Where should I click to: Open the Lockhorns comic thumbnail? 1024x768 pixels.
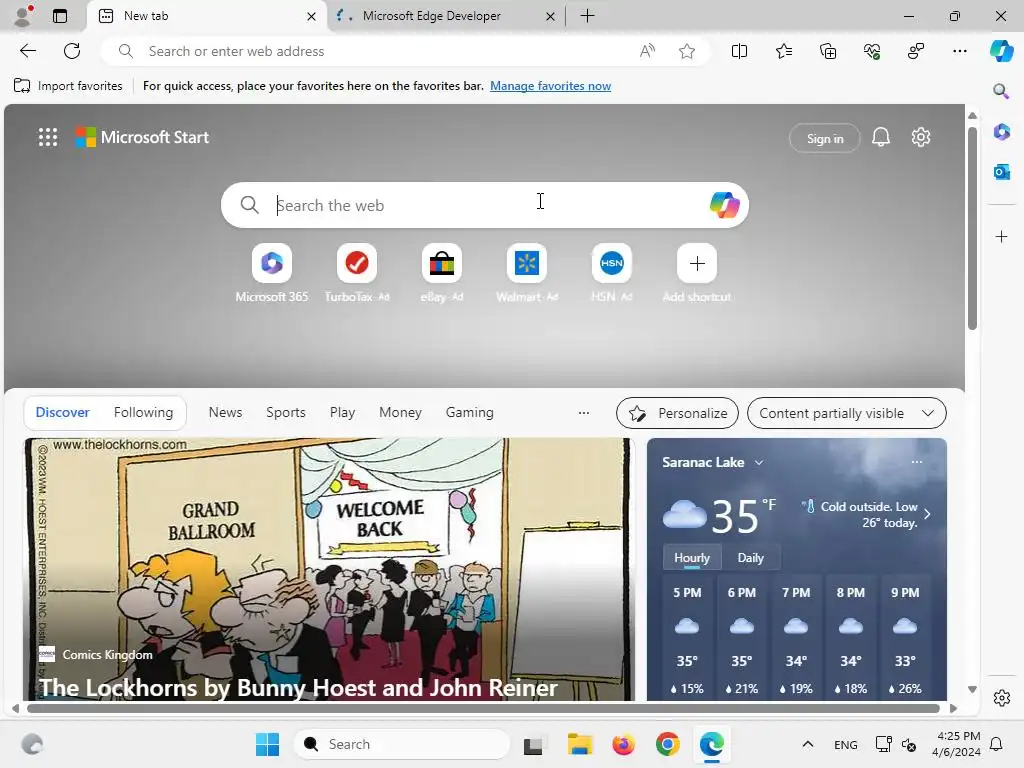point(329,569)
